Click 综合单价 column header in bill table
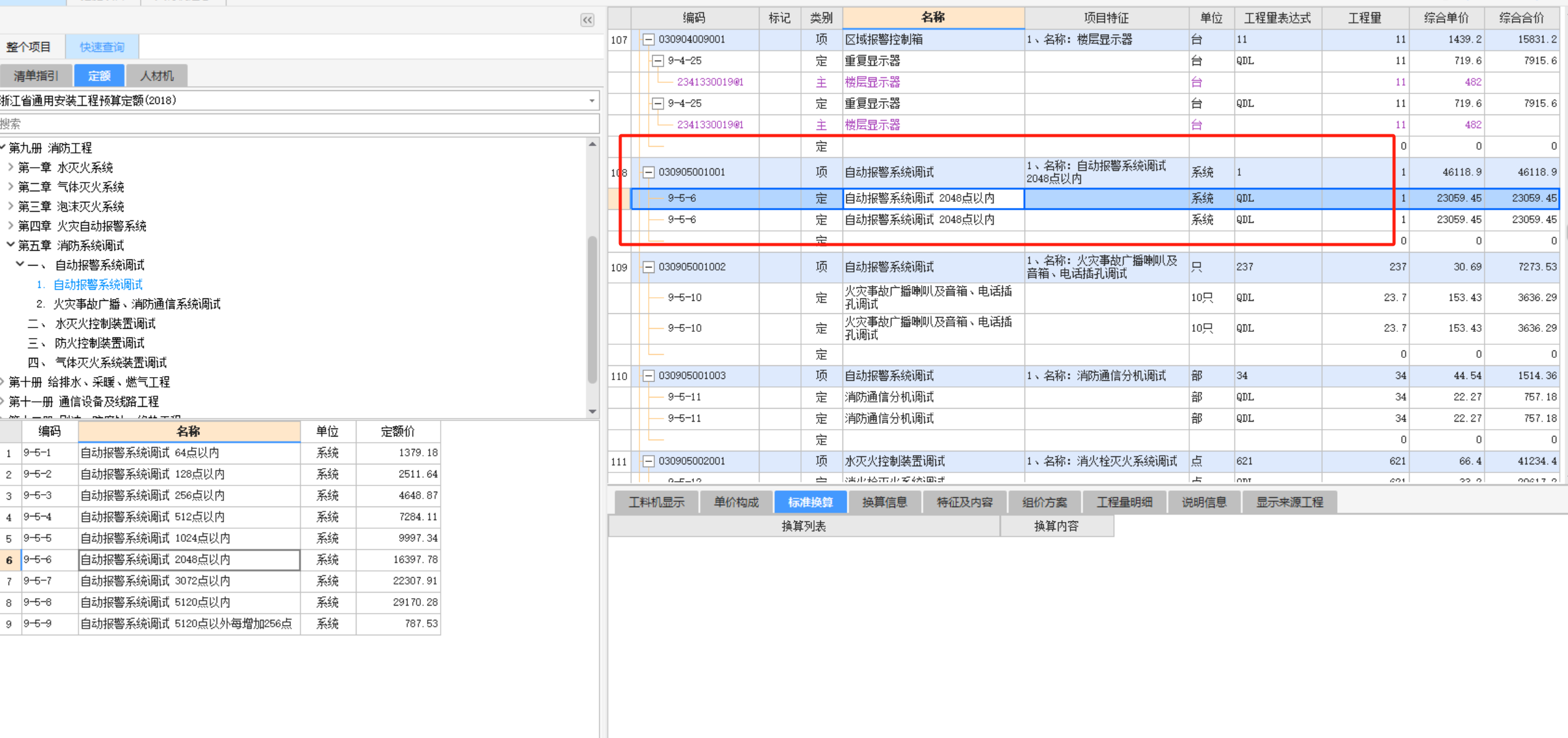Image resolution: width=1568 pixels, height=738 pixels. pyautogui.click(x=1446, y=18)
